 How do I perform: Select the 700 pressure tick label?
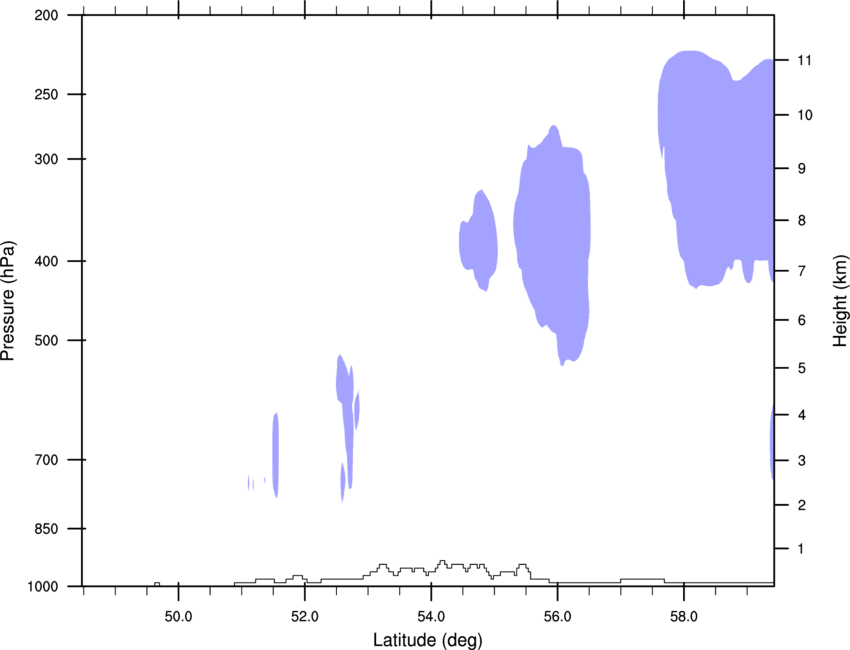(x=46, y=460)
